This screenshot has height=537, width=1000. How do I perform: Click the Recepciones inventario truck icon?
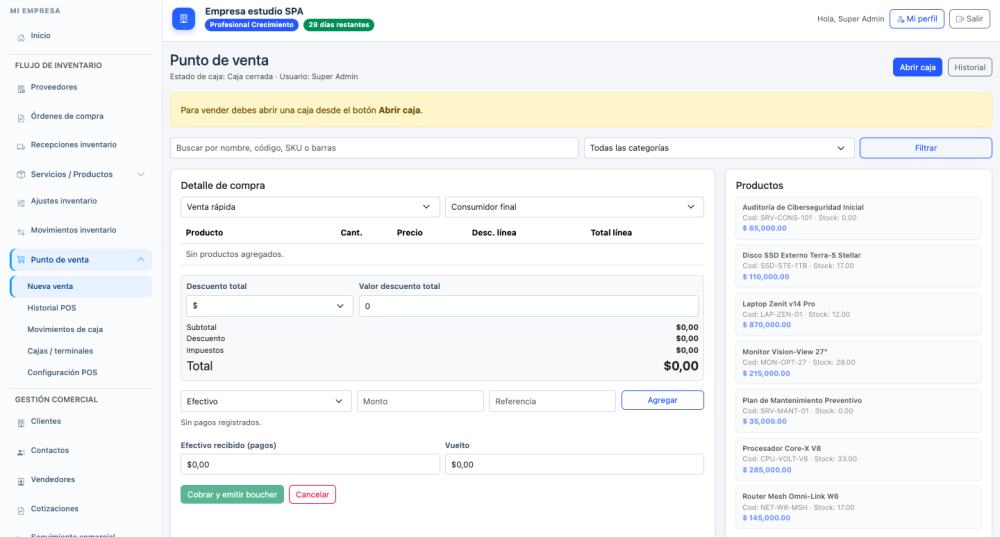point(21,146)
